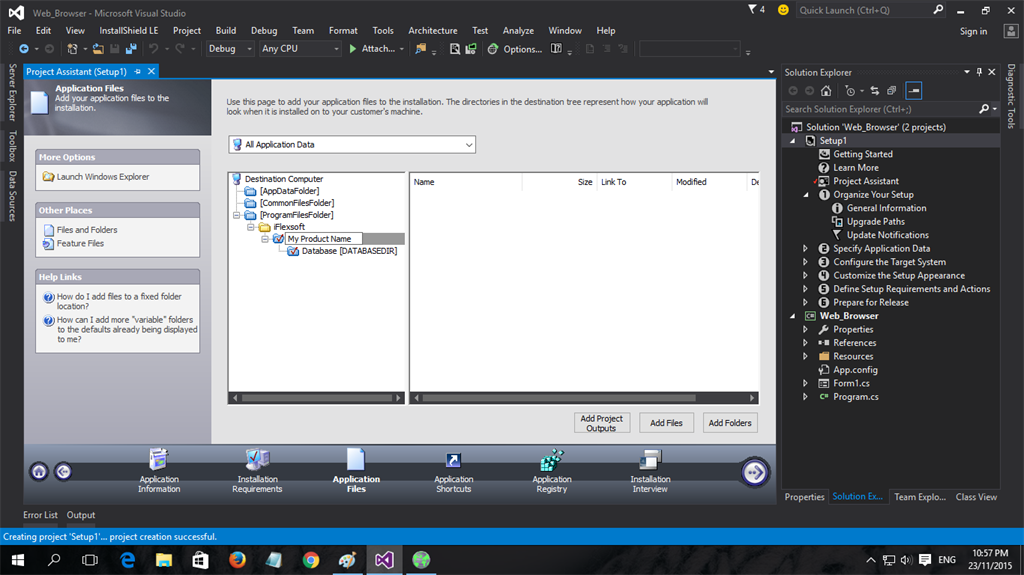Open Installation Interview step icon
The width and height of the screenshot is (1024, 575).
pos(650,459)
